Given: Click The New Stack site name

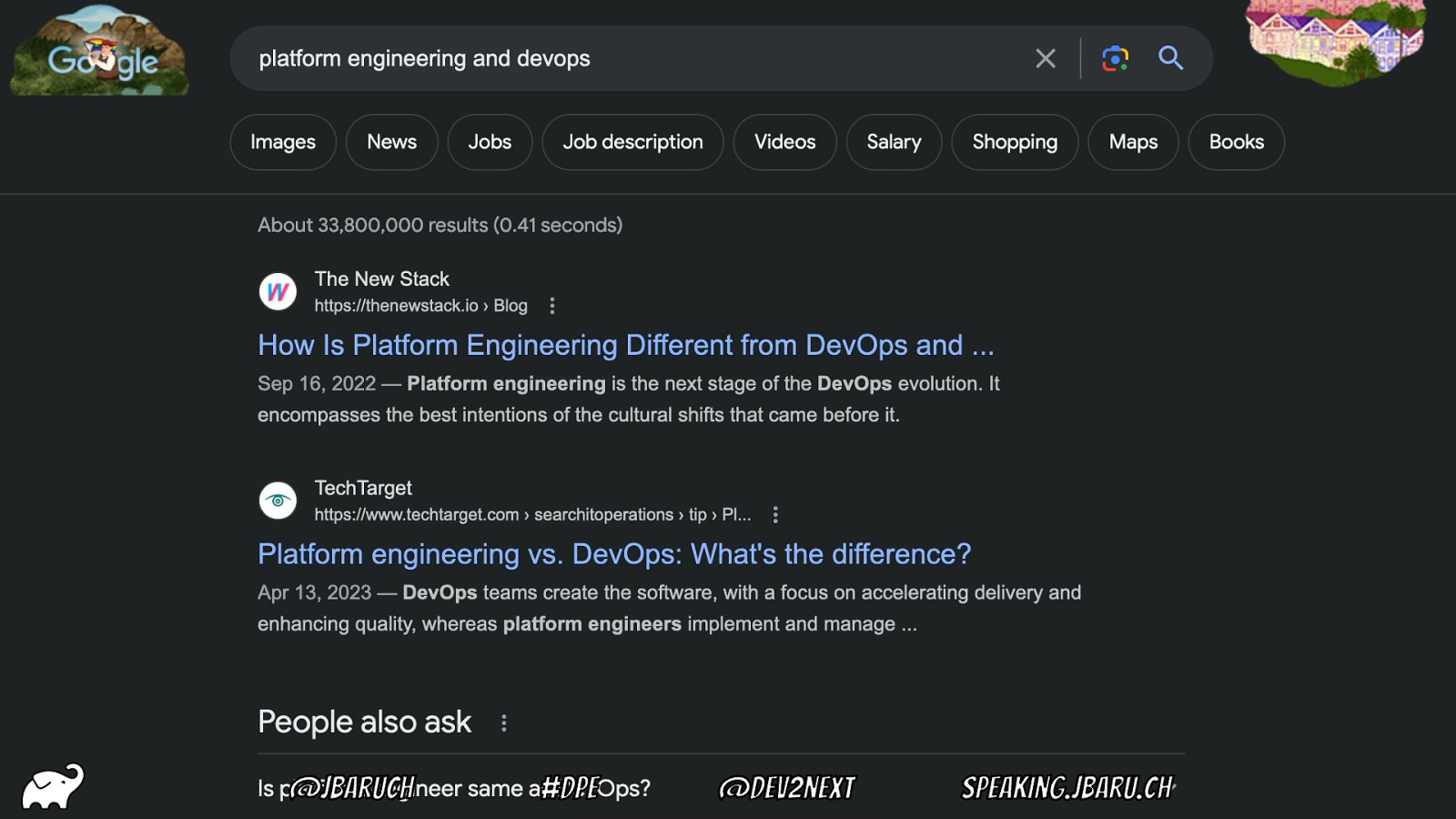Looking at the screenshot, I should tap(382, 279).
